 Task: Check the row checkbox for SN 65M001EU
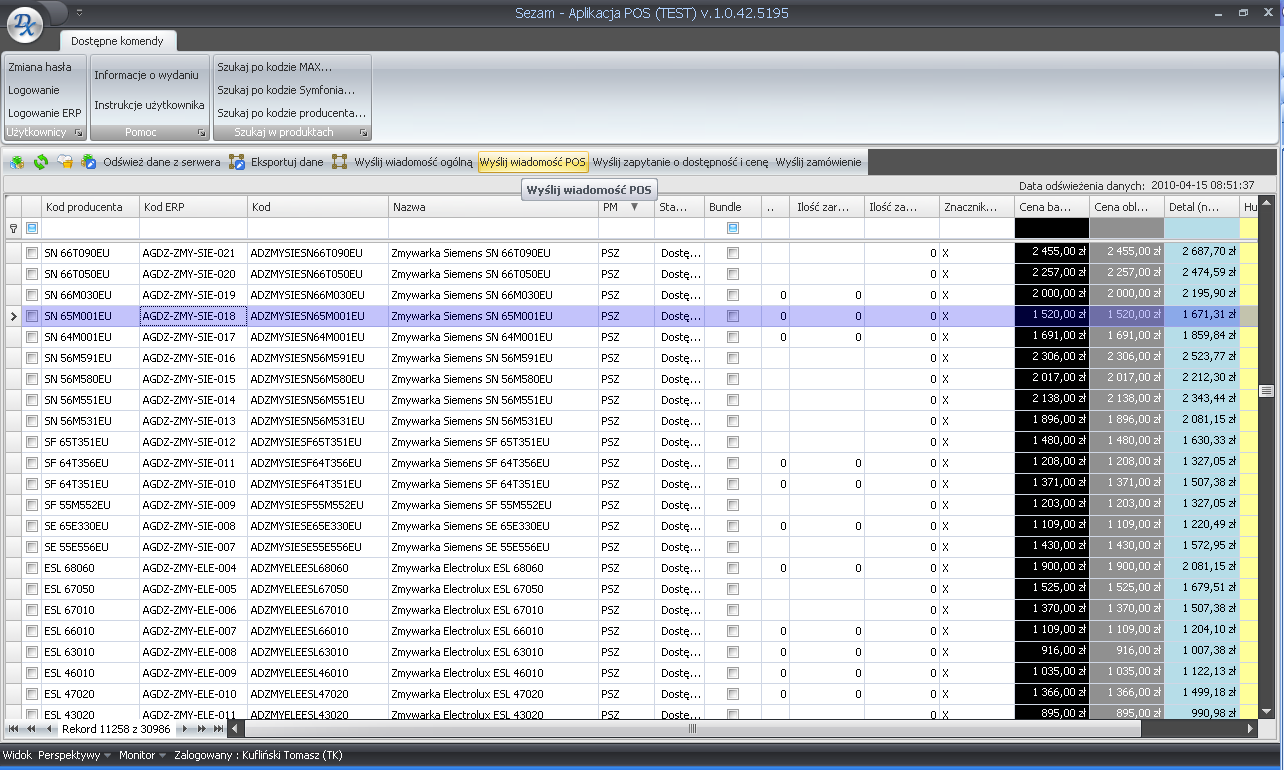(32, 316)
